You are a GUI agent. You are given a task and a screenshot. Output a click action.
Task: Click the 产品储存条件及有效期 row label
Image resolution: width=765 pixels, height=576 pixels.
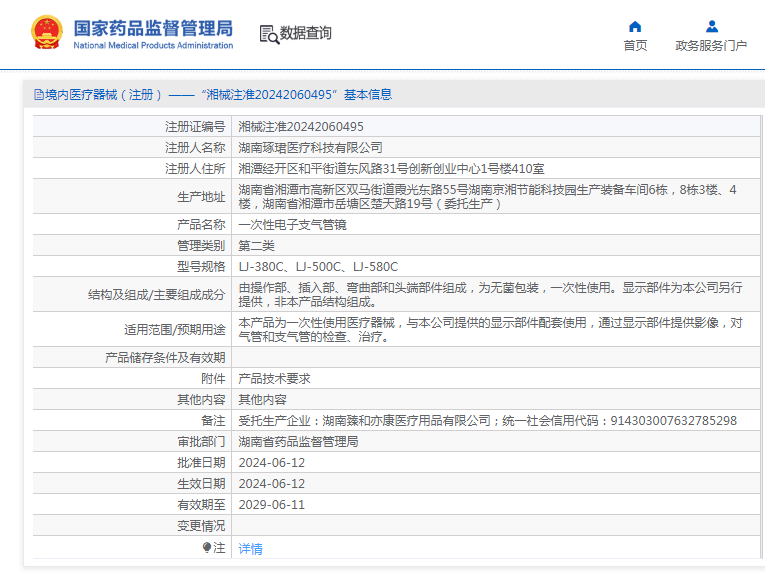pyautogui.click(x=165, y=358)
